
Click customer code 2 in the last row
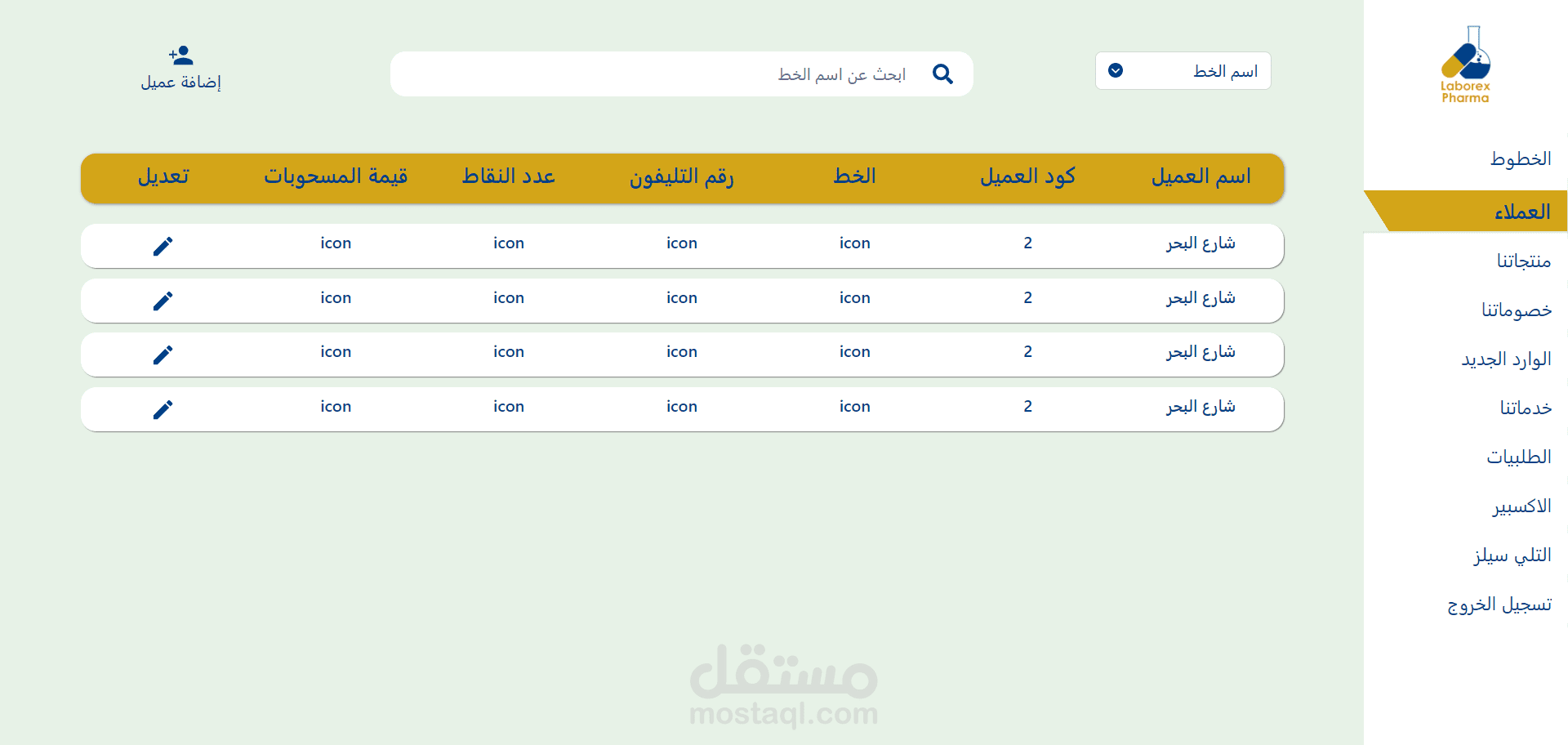1027,406
